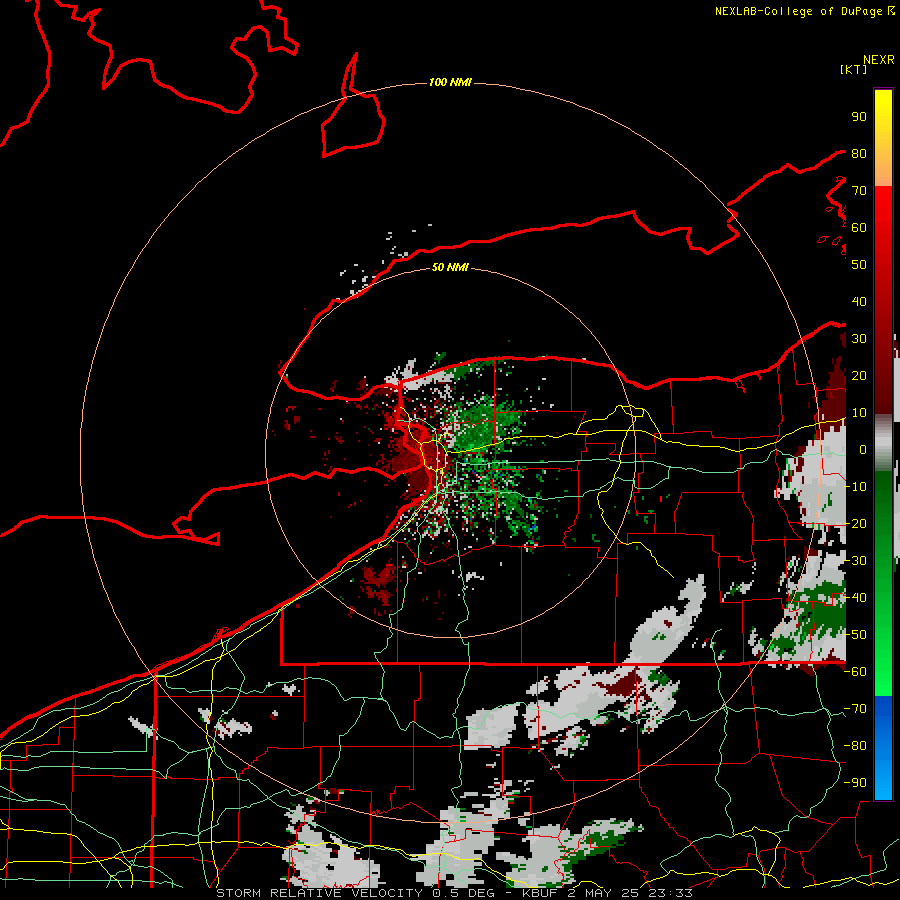Click the -90 value on the color scale
Image resolution: width=900 pixels, height=900 pixels.
click(x=855, y=783)
